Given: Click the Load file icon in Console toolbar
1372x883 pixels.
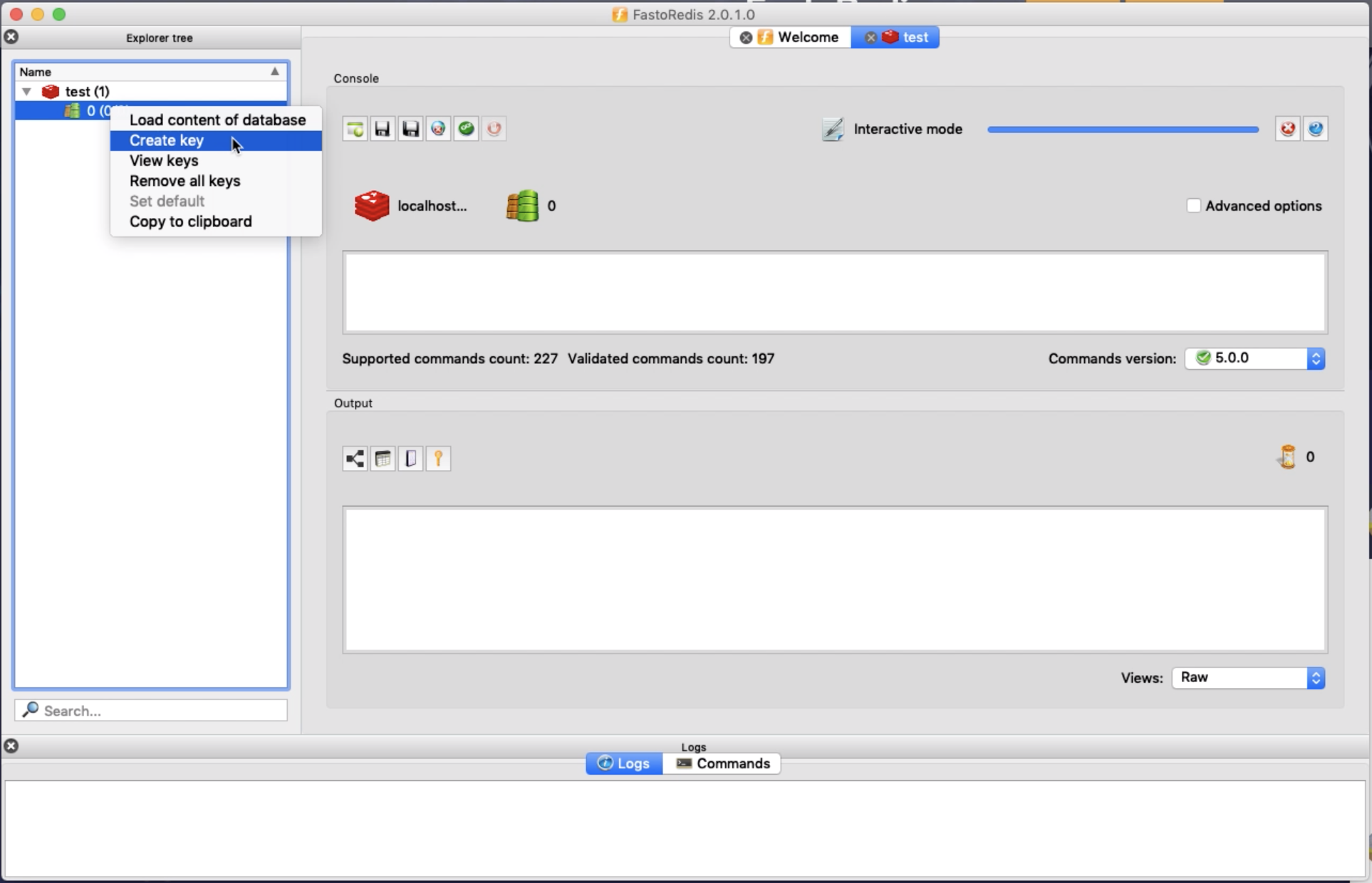Looking at the screenshot, I should pyautogui.click(x=355, y=129).
